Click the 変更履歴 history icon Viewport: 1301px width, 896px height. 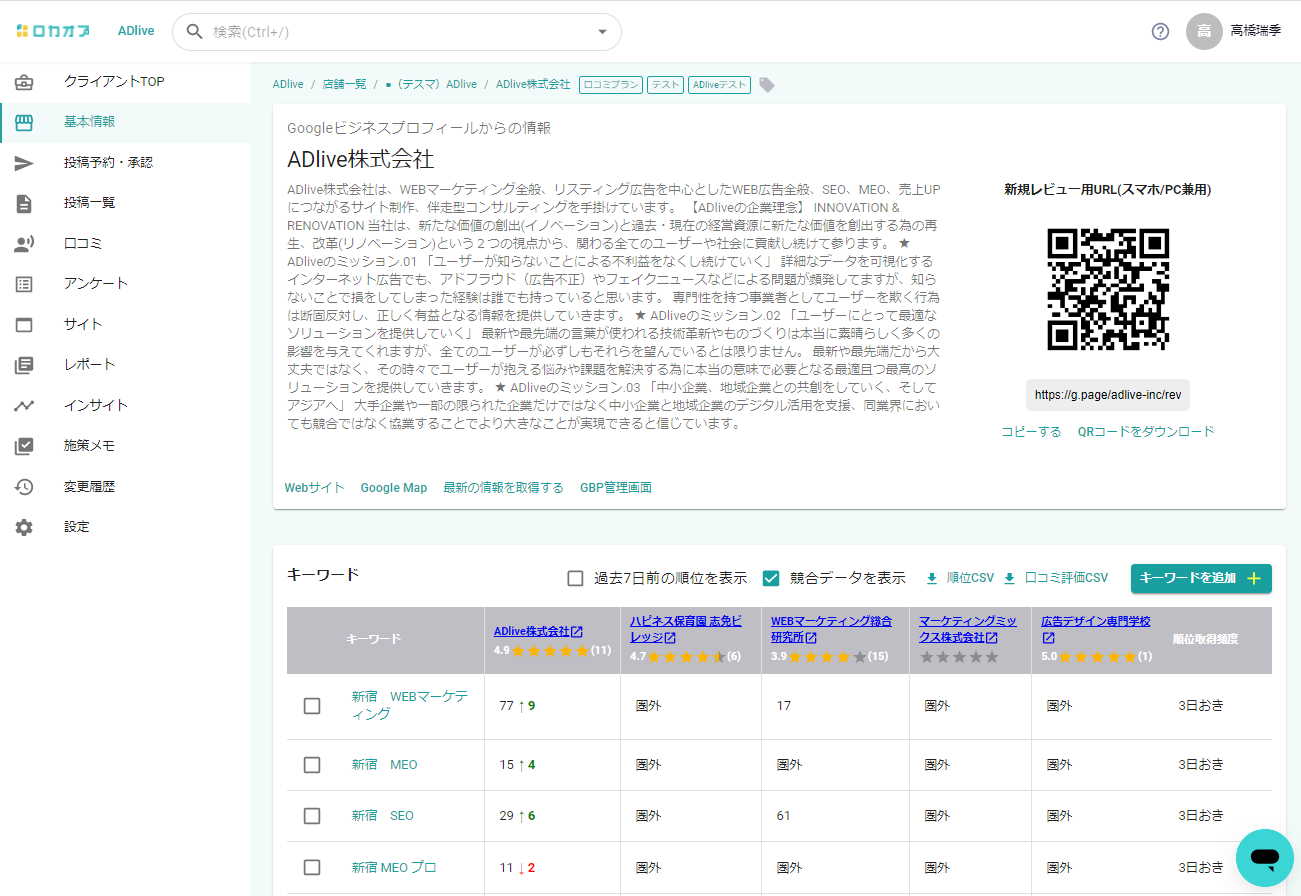click(24, 487)
